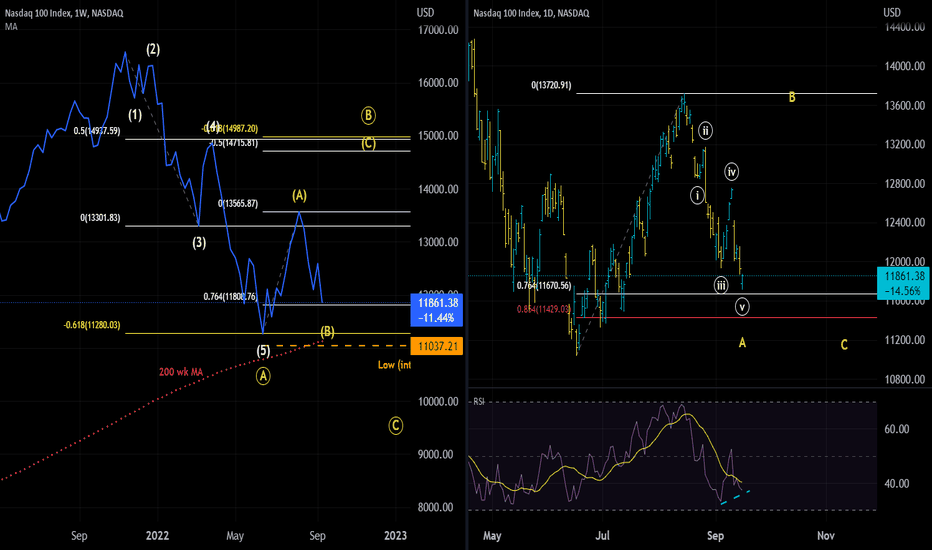The height and width of the screenshot is (550, 932).
Task: Select the 0.764(11670.56) retracement label
Action: tap(544, 286)
